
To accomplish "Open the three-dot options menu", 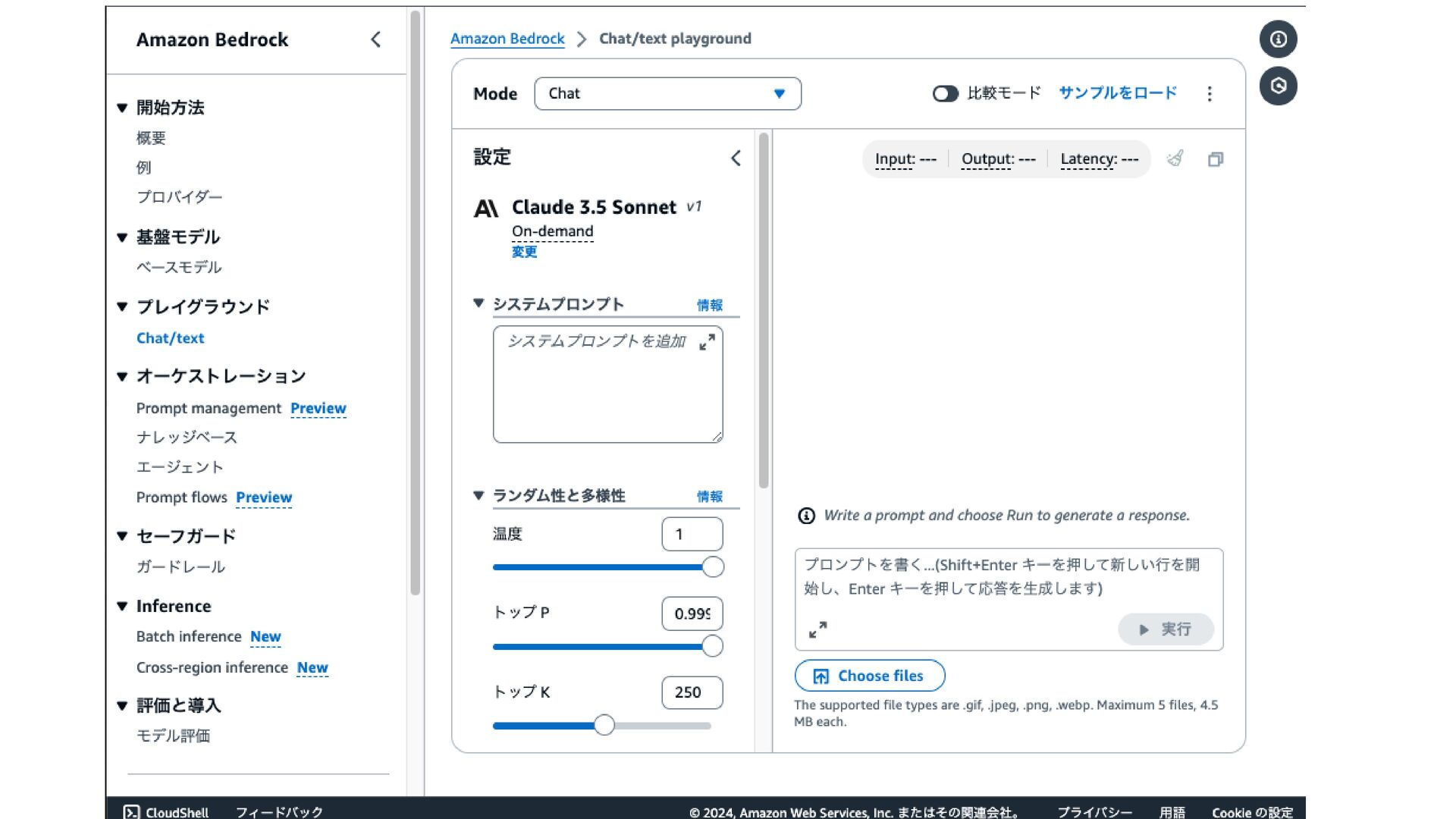I will coord(1210,94).
